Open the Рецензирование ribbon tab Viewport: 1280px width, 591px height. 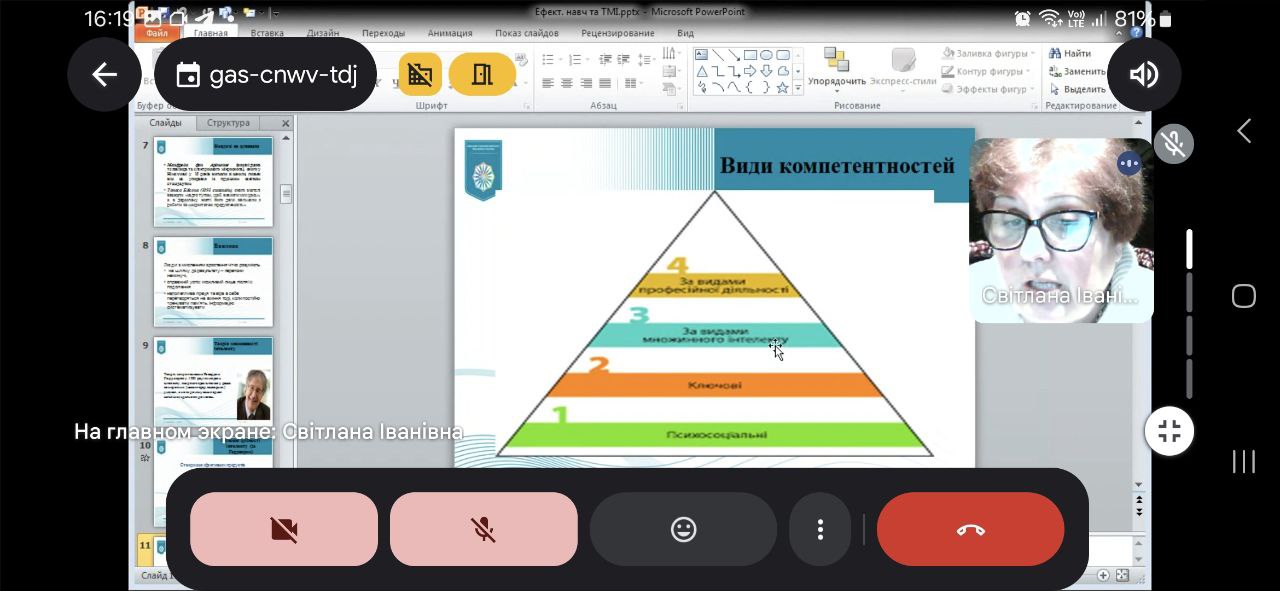coord(617,33)
